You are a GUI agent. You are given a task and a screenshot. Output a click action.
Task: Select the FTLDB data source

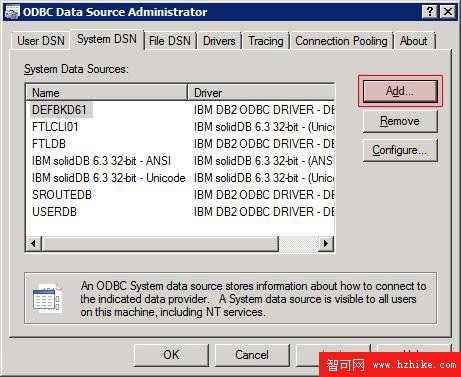(49, 144)
